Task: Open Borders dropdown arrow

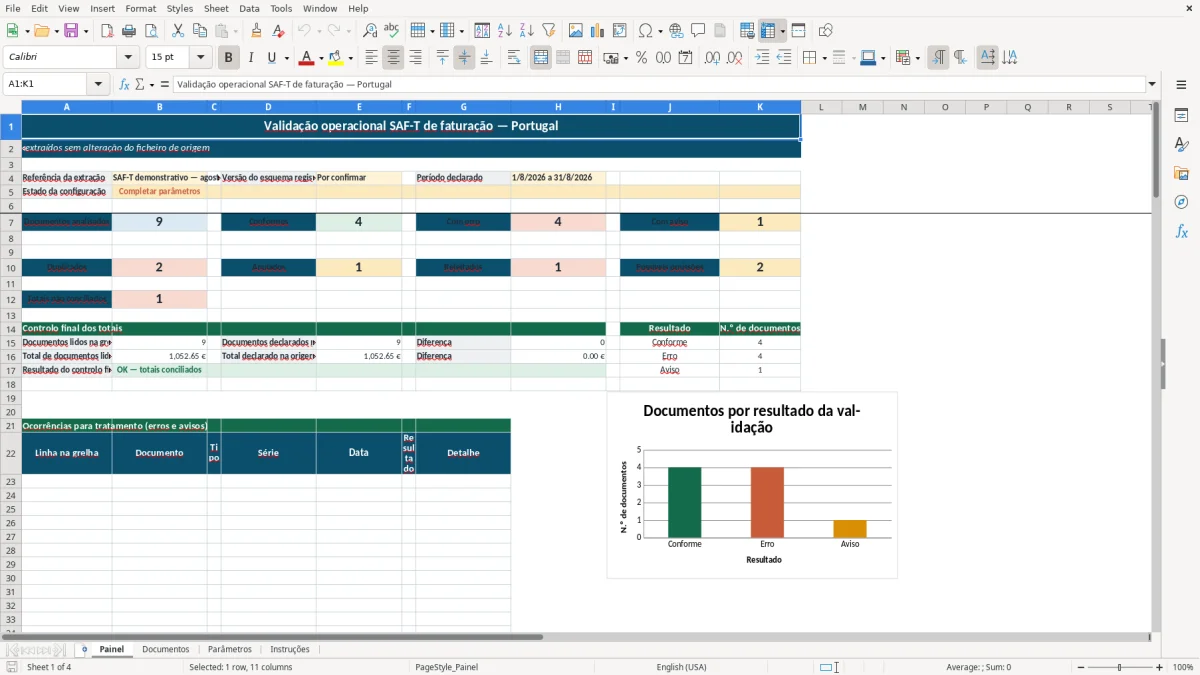Action: (823, 58)
